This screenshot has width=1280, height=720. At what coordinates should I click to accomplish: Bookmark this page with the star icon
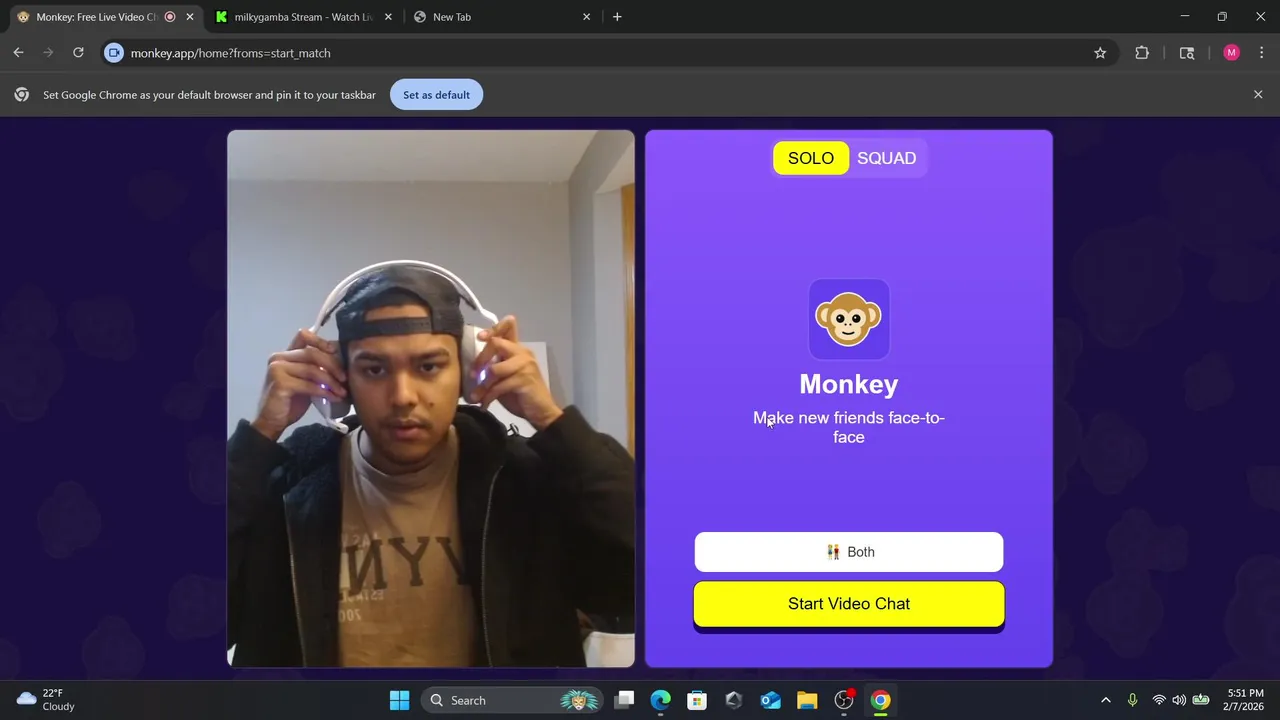tap(1100, 53)
